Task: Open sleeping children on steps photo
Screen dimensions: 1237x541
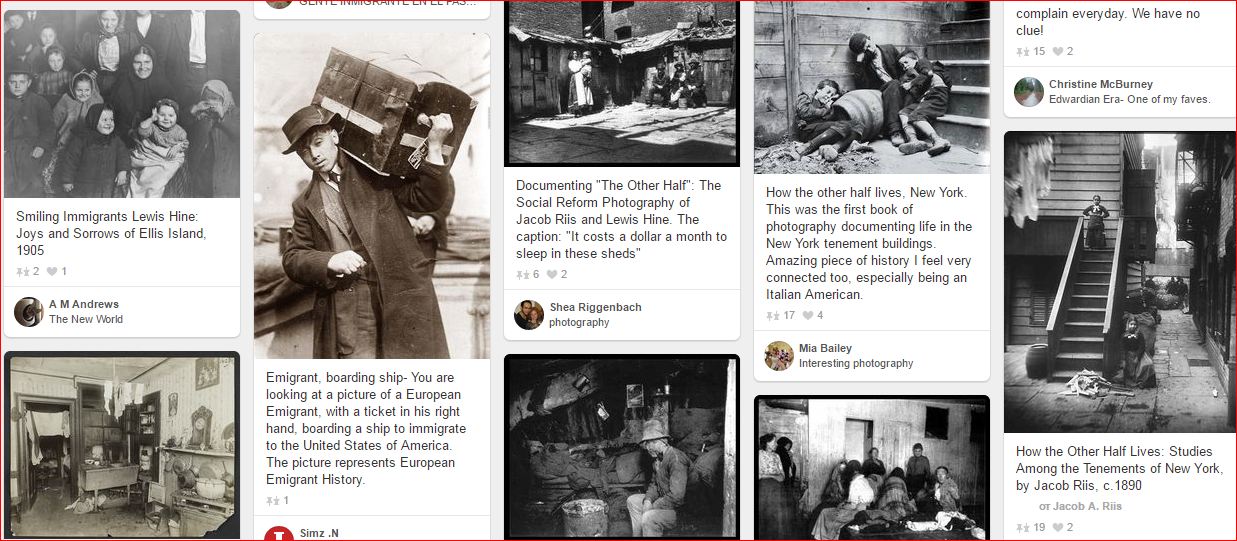Action: point(872,86)
